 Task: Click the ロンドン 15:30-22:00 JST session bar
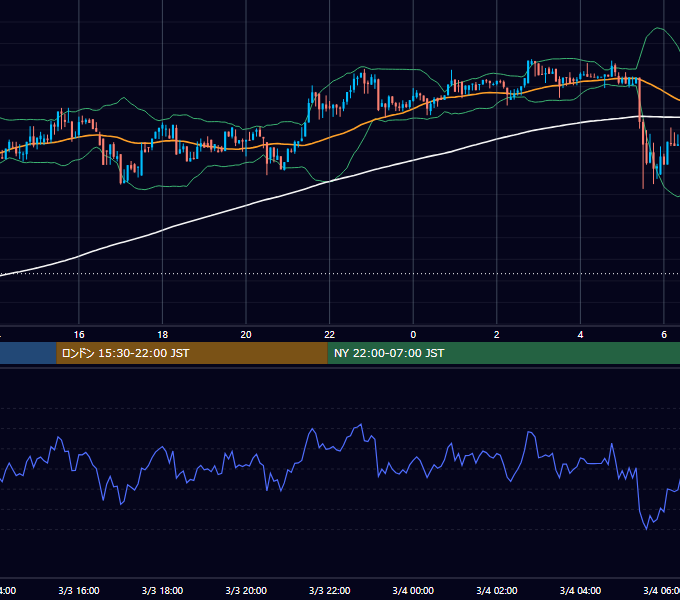pos(192,353)
